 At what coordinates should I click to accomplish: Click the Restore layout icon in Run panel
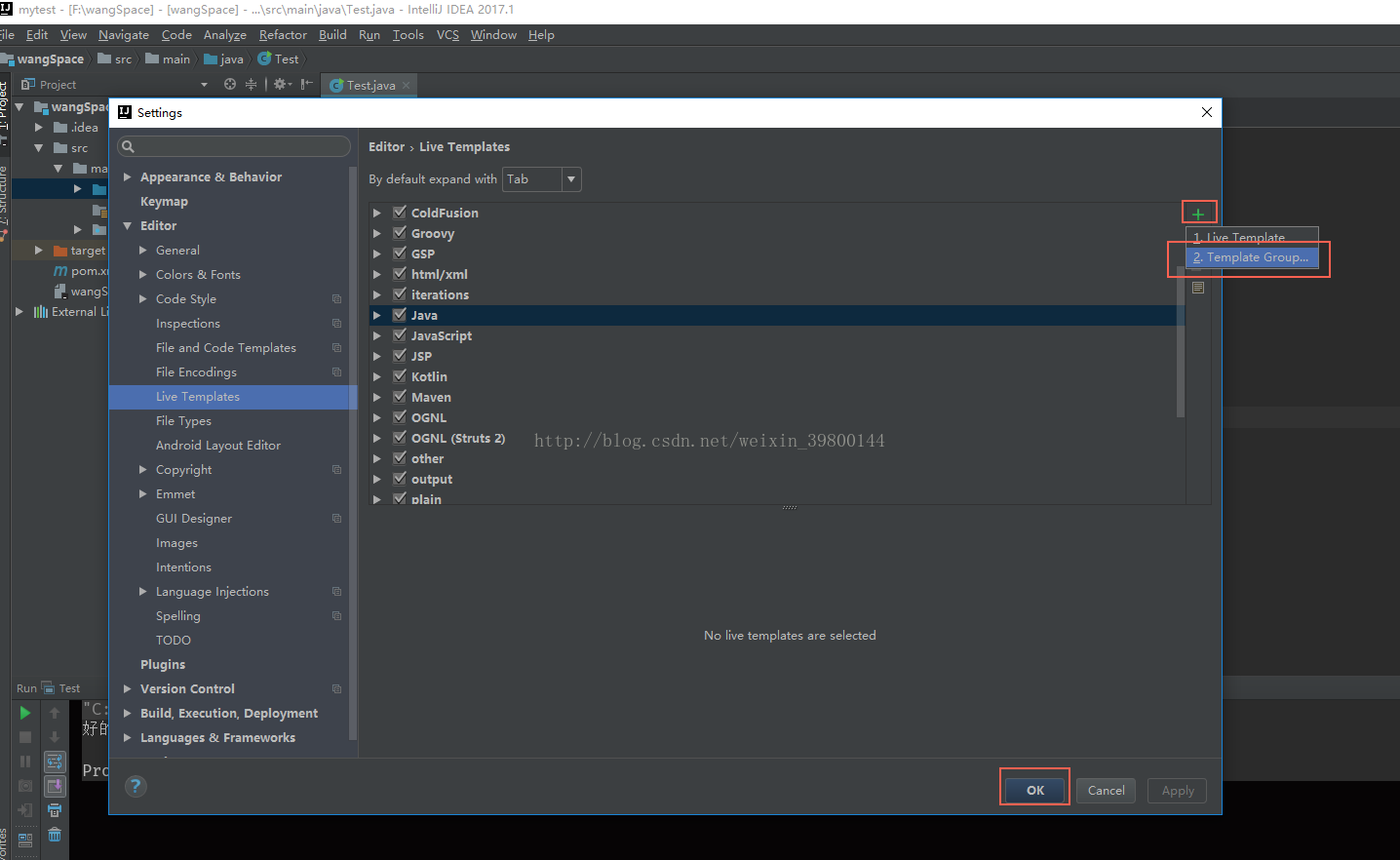pyautogui.click(x=25, y=839)
